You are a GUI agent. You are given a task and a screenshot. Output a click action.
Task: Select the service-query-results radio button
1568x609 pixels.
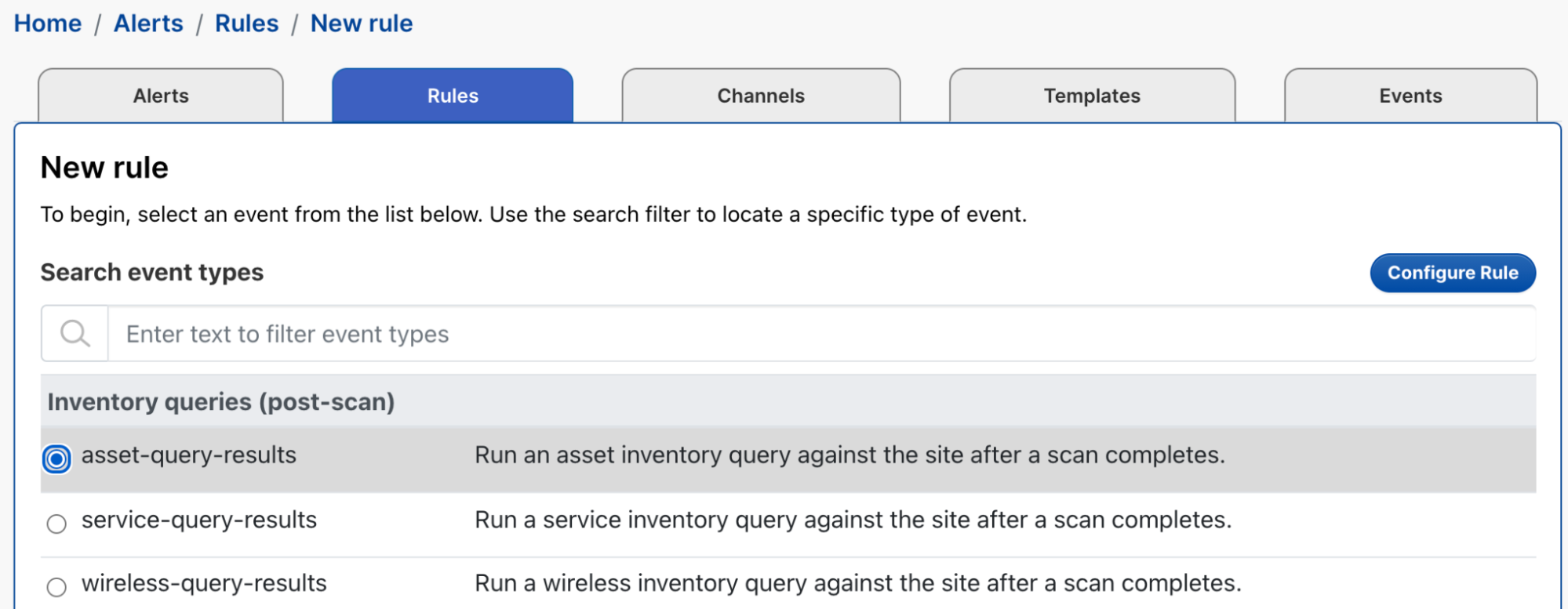click(x=56, y=524)
